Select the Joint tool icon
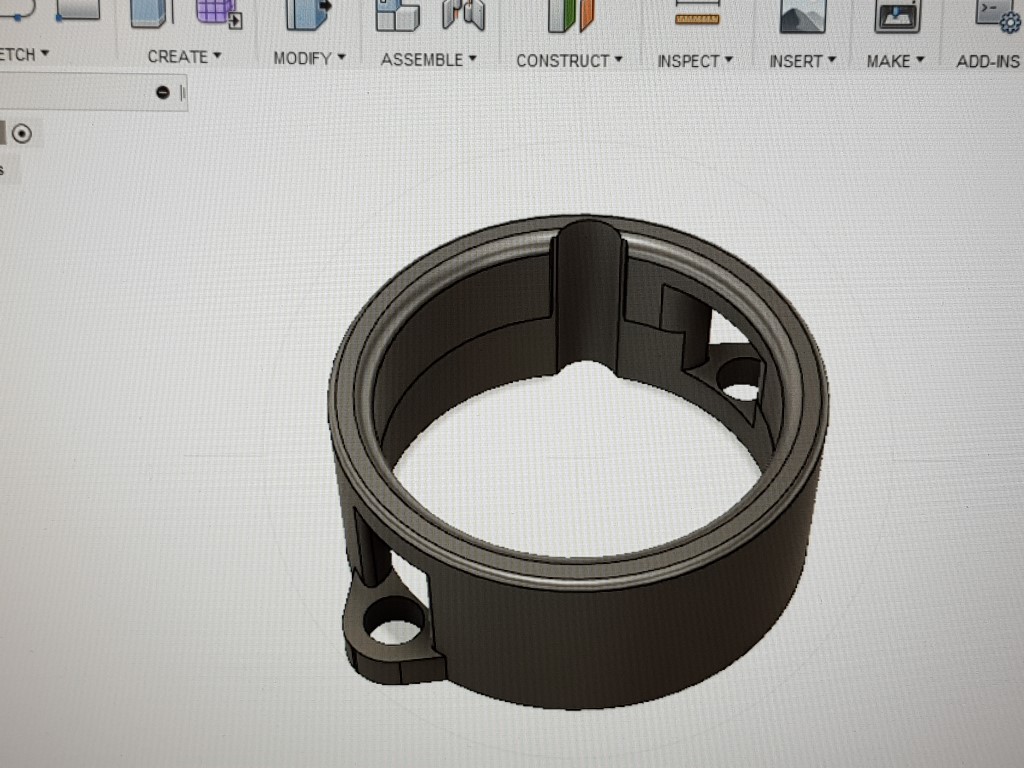Viewport: 1024px width, 768px height. (464, 15)
